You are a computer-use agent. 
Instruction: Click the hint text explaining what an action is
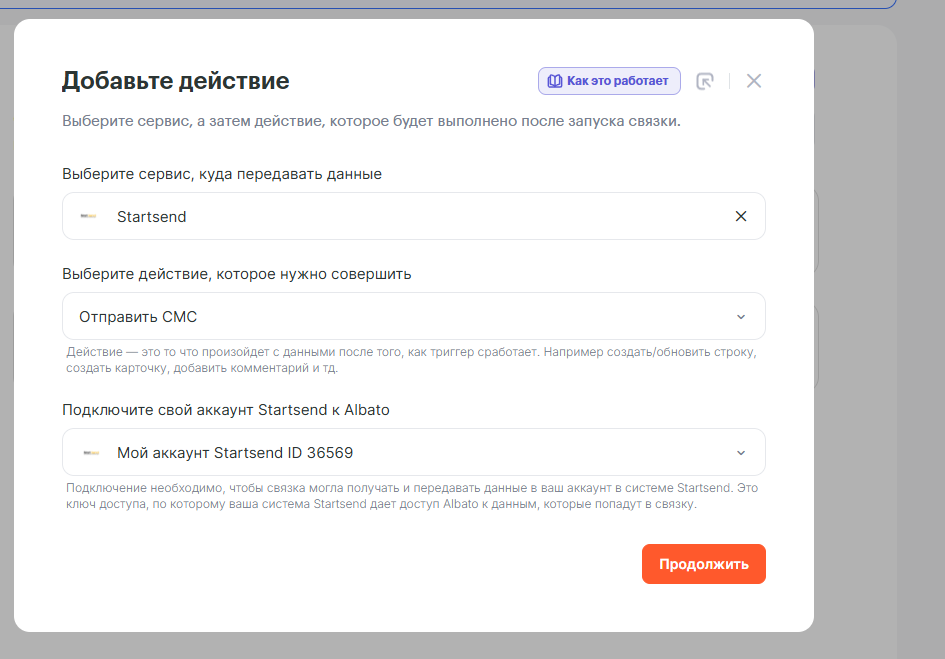click(410, 361)
